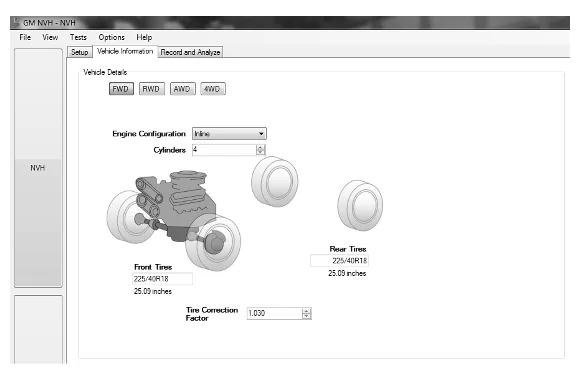Screen dimensions: 580x381
Task: Decrease Cylinders with down arrow
Action: coord(260,152)
